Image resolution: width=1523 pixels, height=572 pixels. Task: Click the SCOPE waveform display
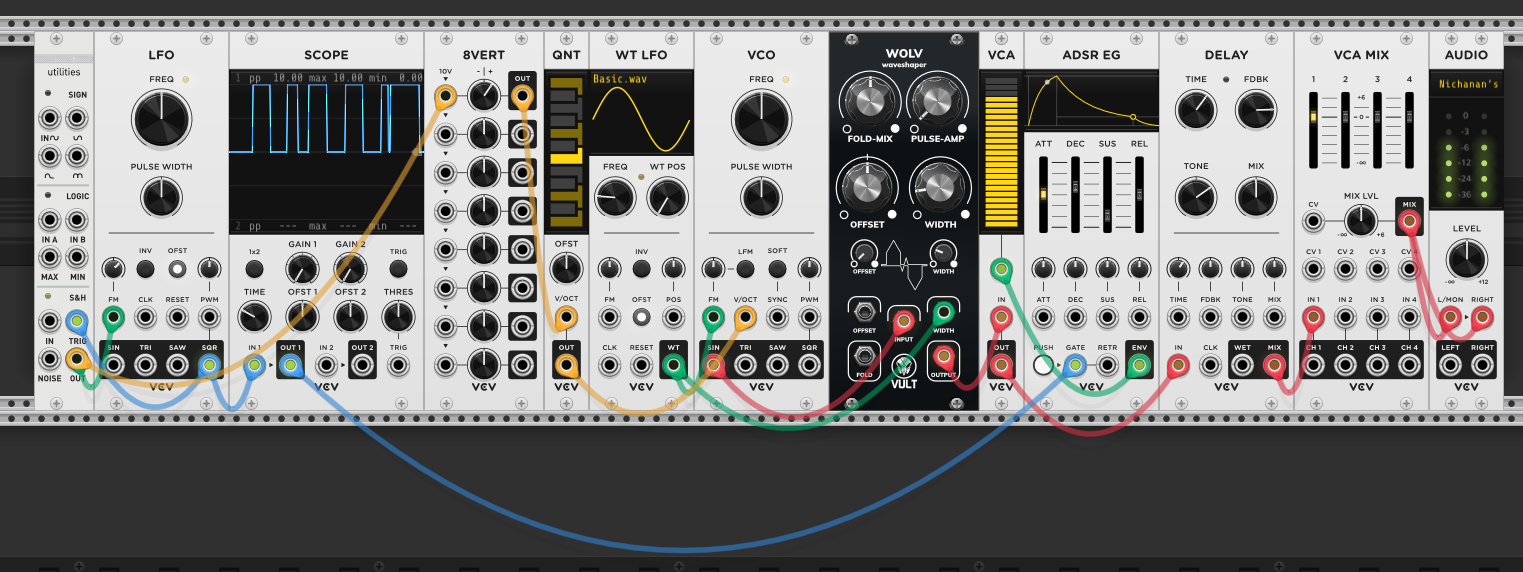point(326,152)
